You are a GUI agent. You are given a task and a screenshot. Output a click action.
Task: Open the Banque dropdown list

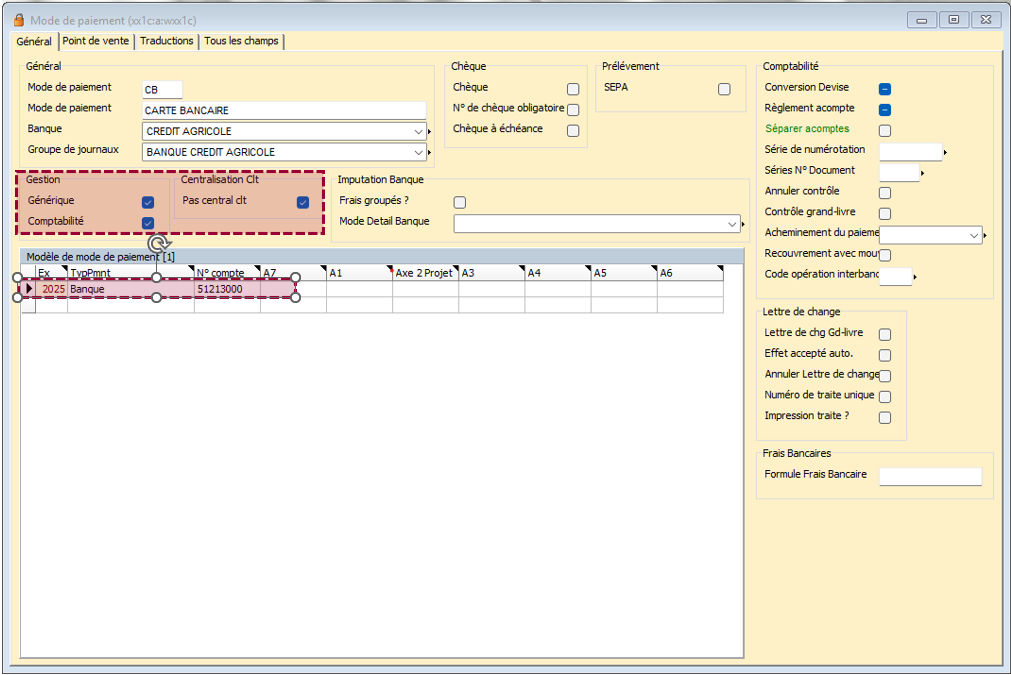pos(418,132)
